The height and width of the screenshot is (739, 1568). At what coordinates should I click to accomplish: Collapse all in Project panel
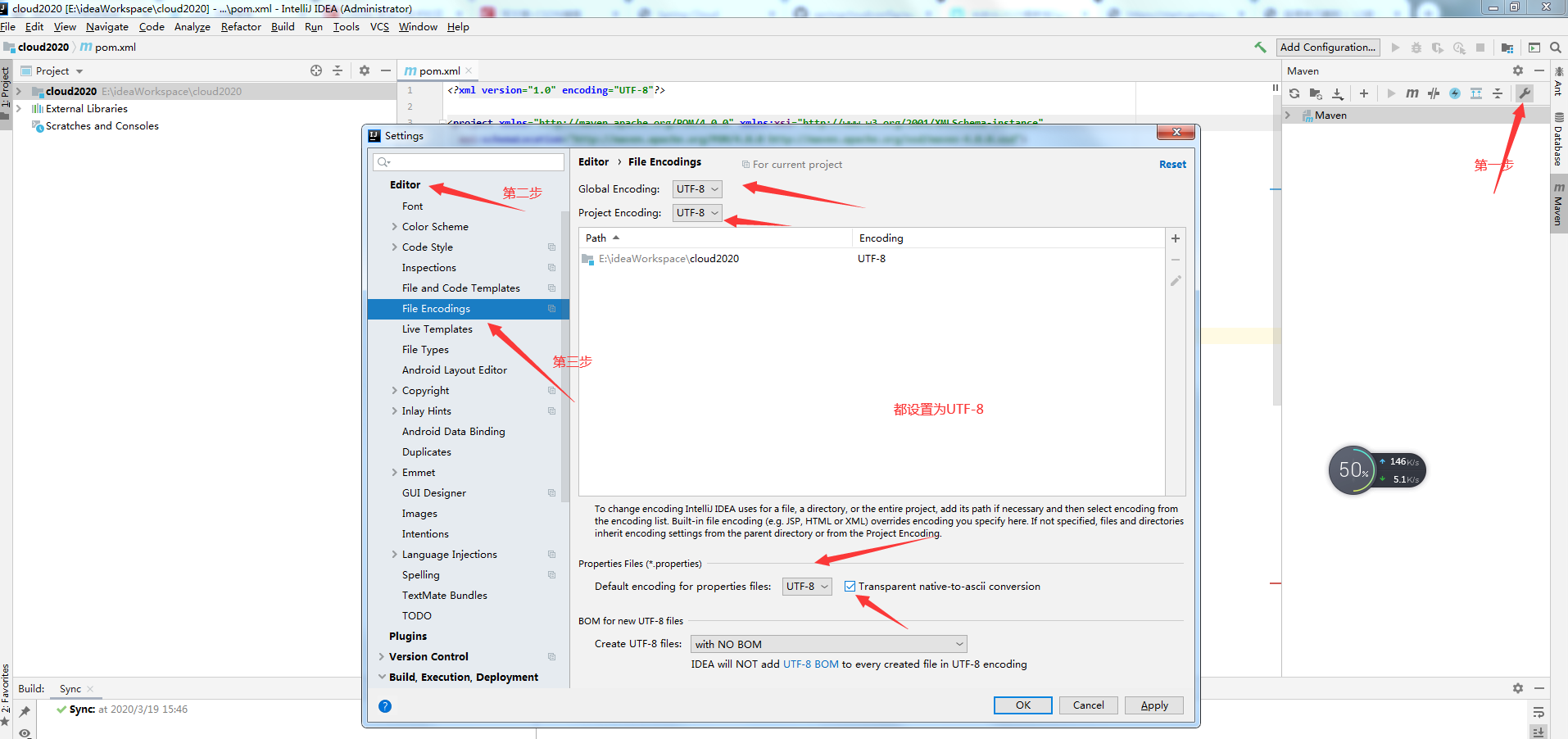338,70
